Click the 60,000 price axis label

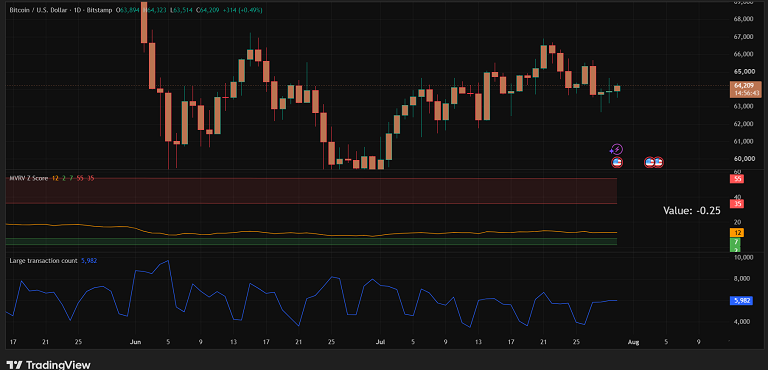click(x=743, y=159)
